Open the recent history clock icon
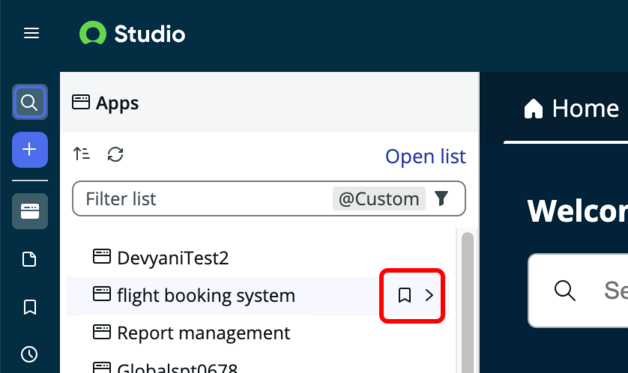Image resolution: width=628 pixels, height=373 pixels. tap(29, 354)
